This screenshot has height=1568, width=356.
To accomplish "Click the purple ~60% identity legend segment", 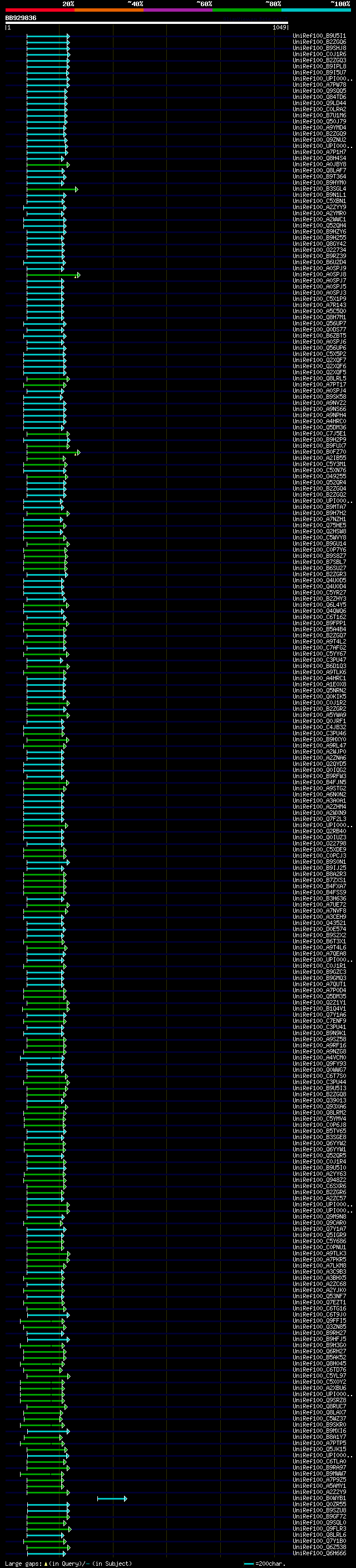I will pyautogui.click(x=179, y=10).
